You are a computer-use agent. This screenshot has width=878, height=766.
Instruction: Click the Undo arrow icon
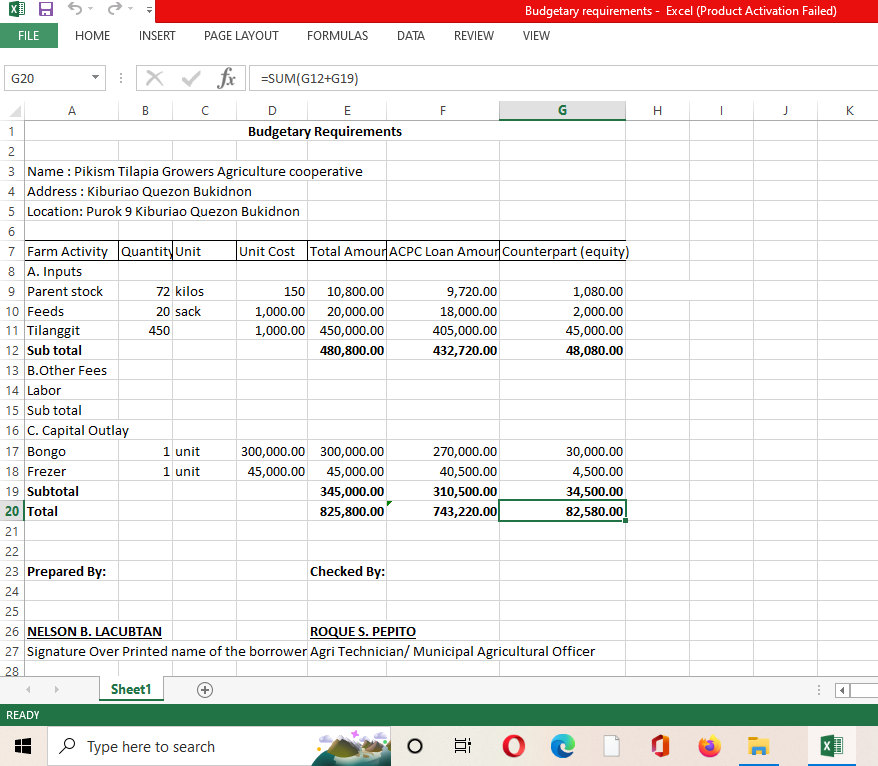click(73, 10)
